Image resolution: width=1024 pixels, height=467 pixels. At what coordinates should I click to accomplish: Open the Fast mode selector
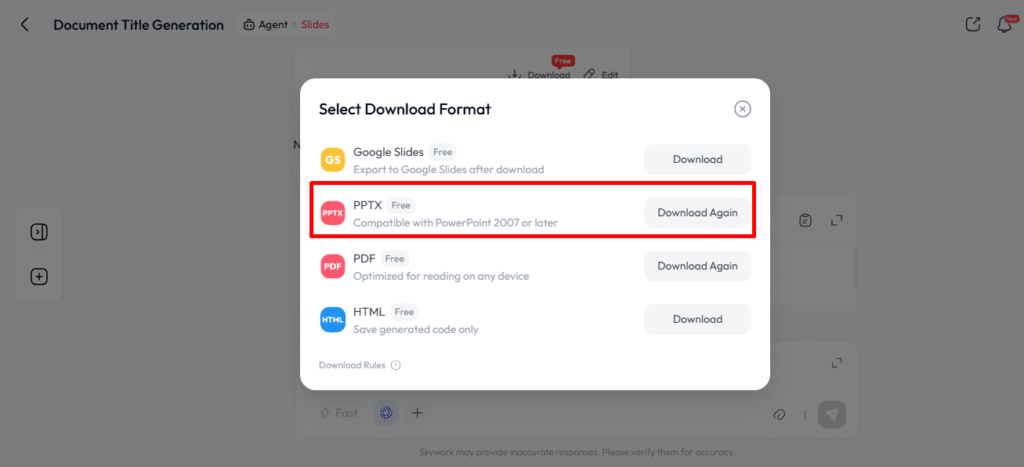pyautogui.click(x=338, y=413)
